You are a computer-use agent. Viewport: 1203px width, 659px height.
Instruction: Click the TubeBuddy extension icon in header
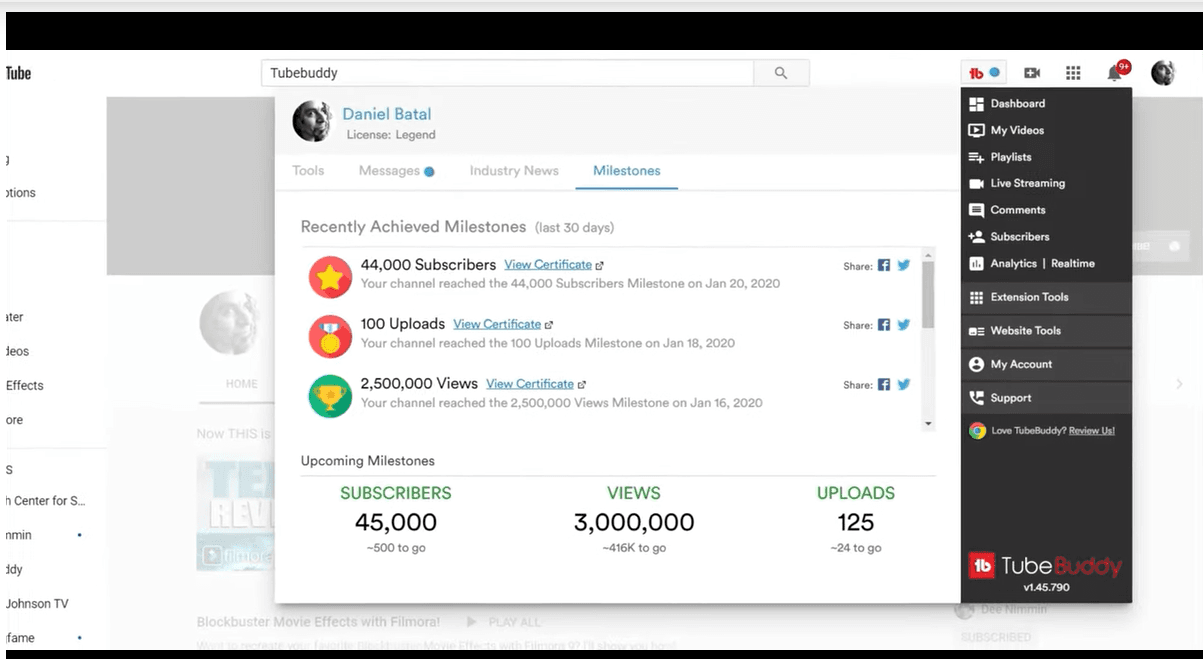click(984, 73)
